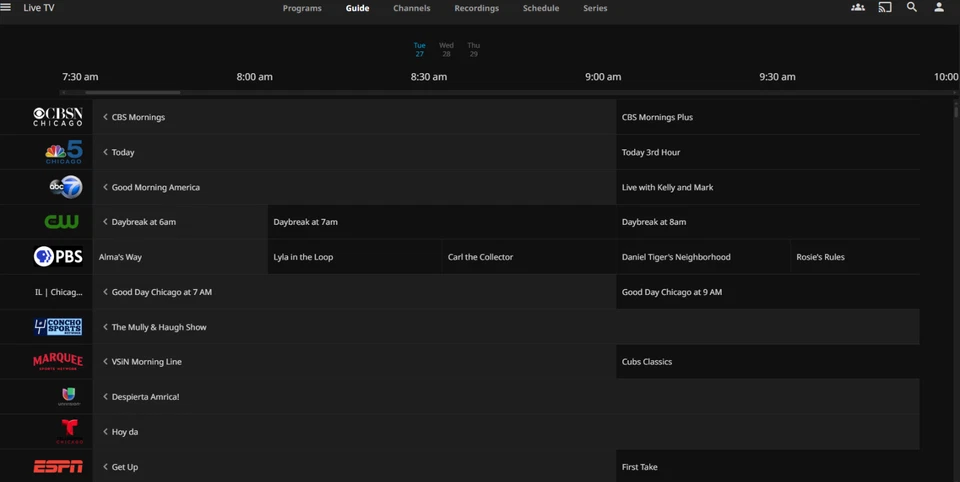Select the ABC 7 channel logo

tap(66, 187)
